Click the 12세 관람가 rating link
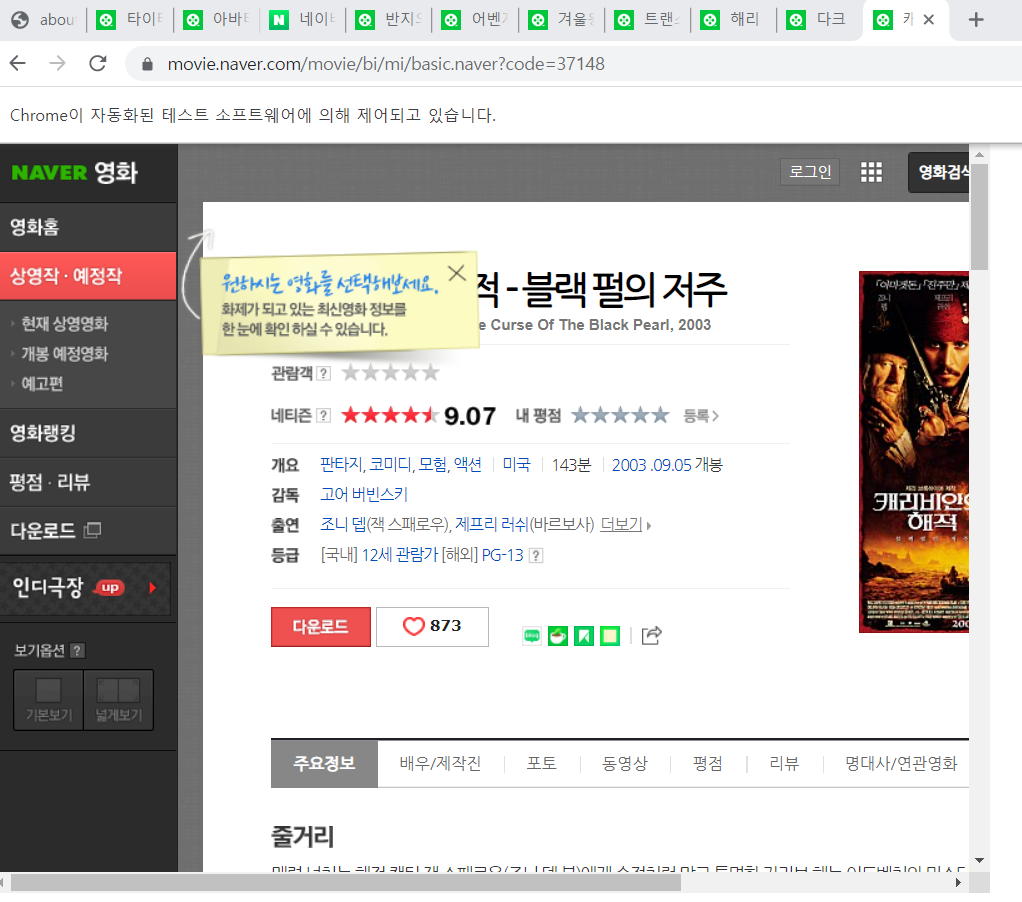Screen dimensions: 1022x902 [x=400, y=555]
